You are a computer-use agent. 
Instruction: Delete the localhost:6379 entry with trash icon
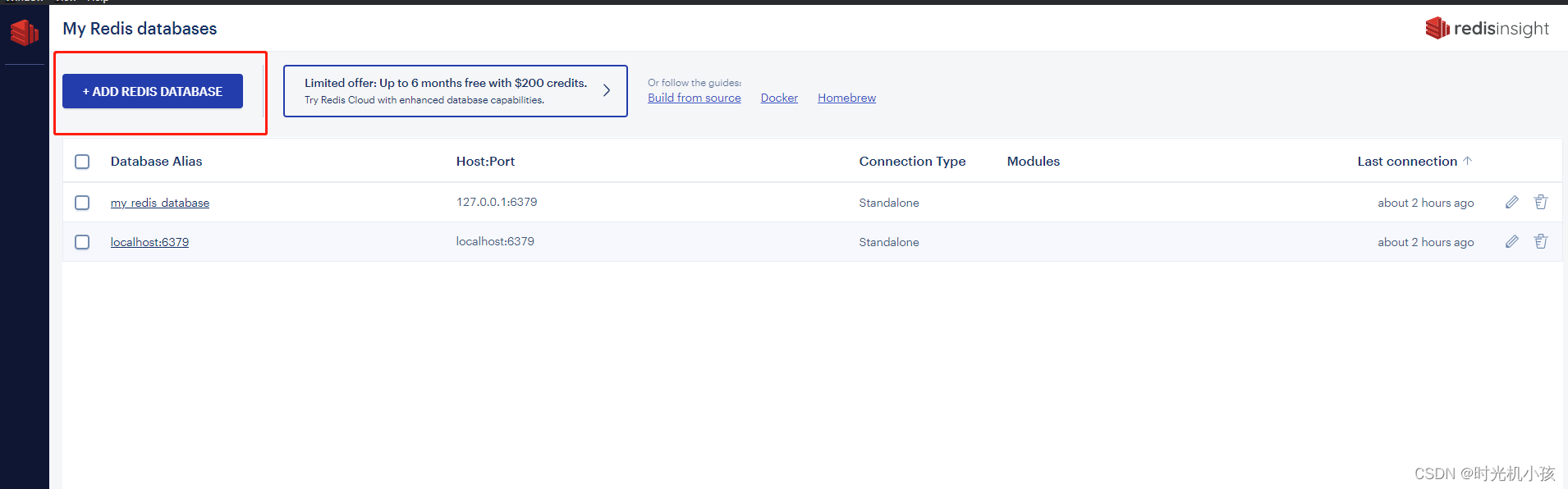click(x=1541, y=241)
